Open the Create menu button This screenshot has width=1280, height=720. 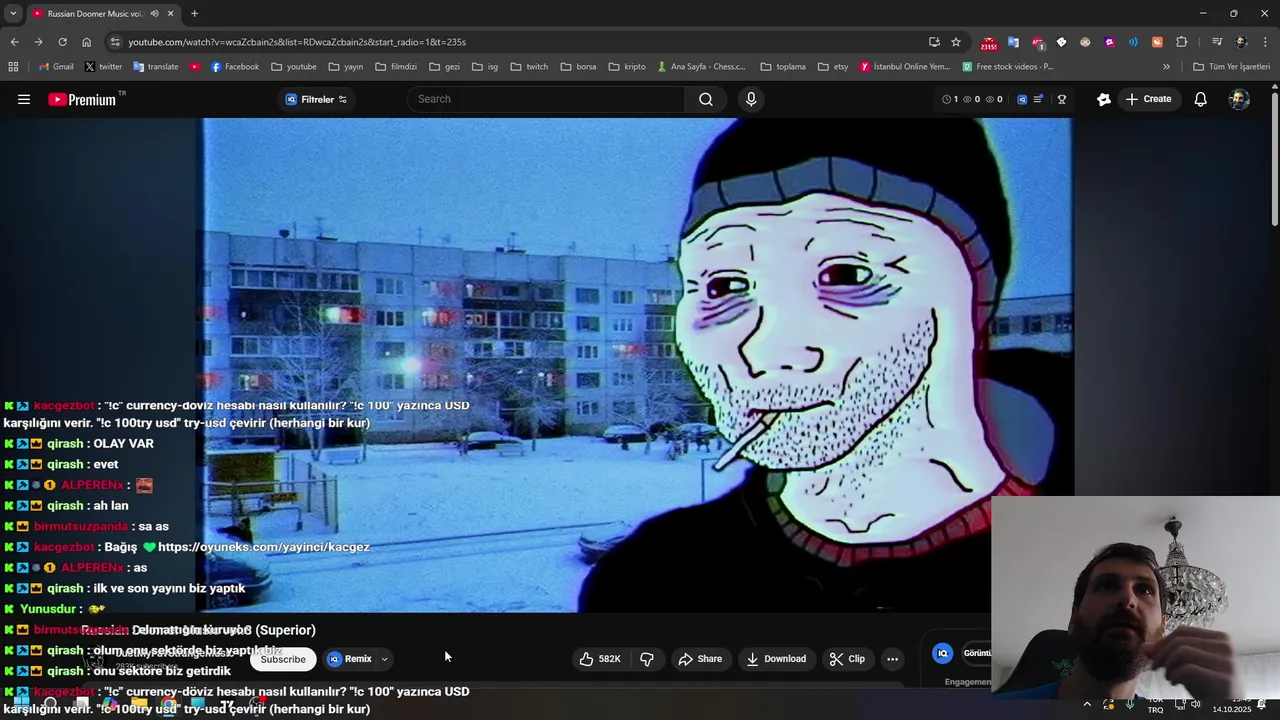tap(1148, 99)
